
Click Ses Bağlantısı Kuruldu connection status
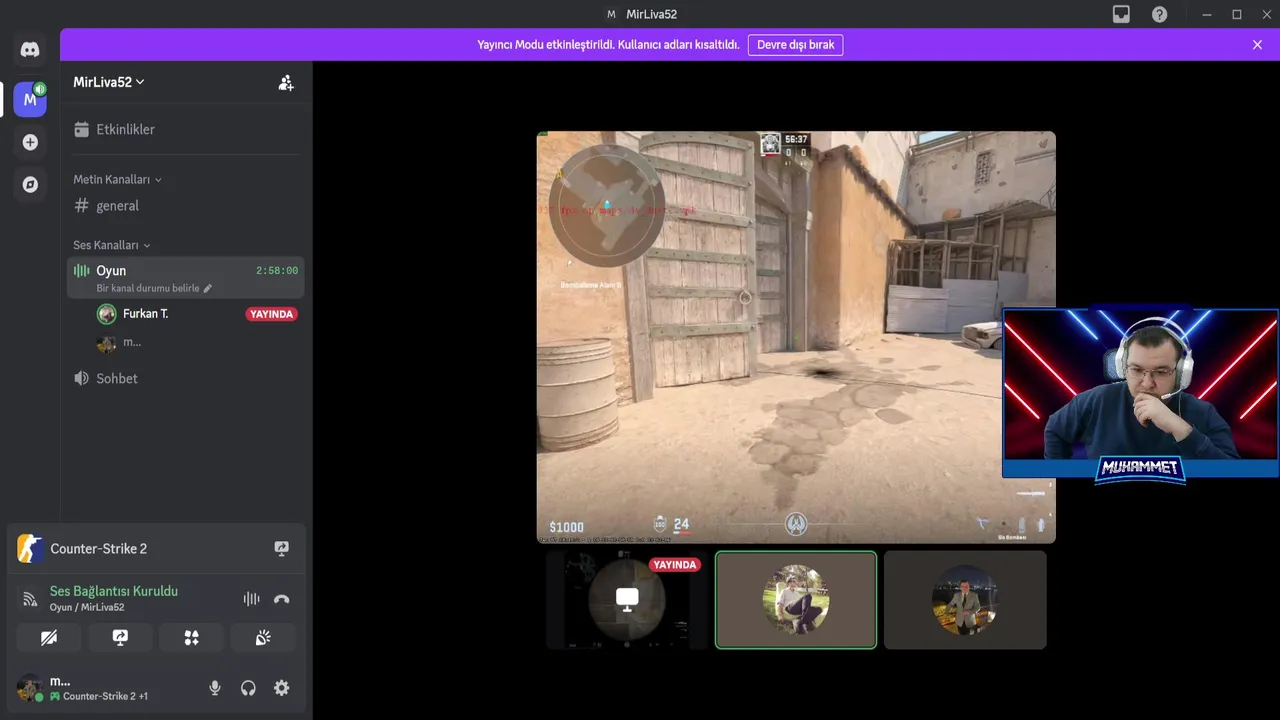click(114, 591)
